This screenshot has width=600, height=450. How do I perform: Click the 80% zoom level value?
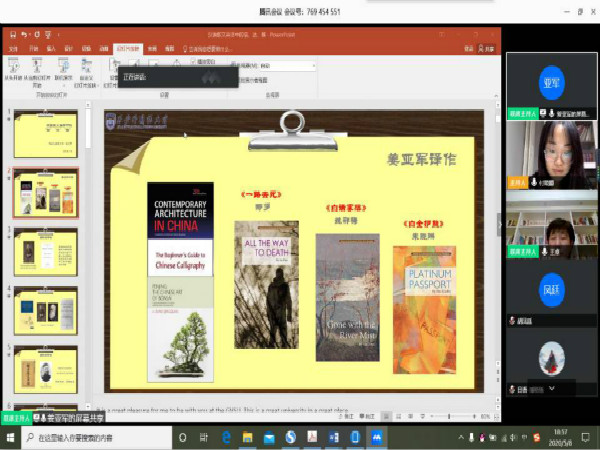[x=485, y=416]
